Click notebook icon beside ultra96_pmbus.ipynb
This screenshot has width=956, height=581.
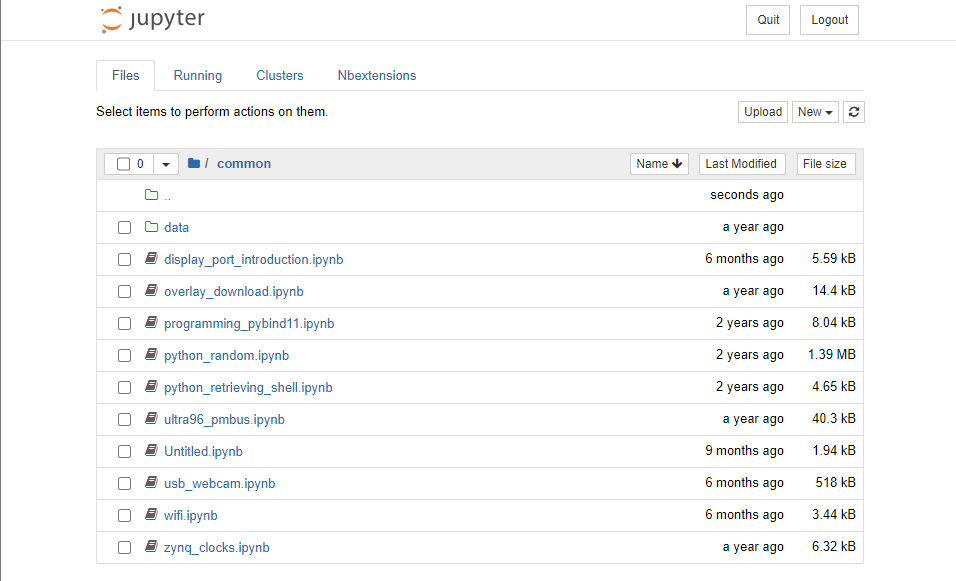(x=151, y=419)
